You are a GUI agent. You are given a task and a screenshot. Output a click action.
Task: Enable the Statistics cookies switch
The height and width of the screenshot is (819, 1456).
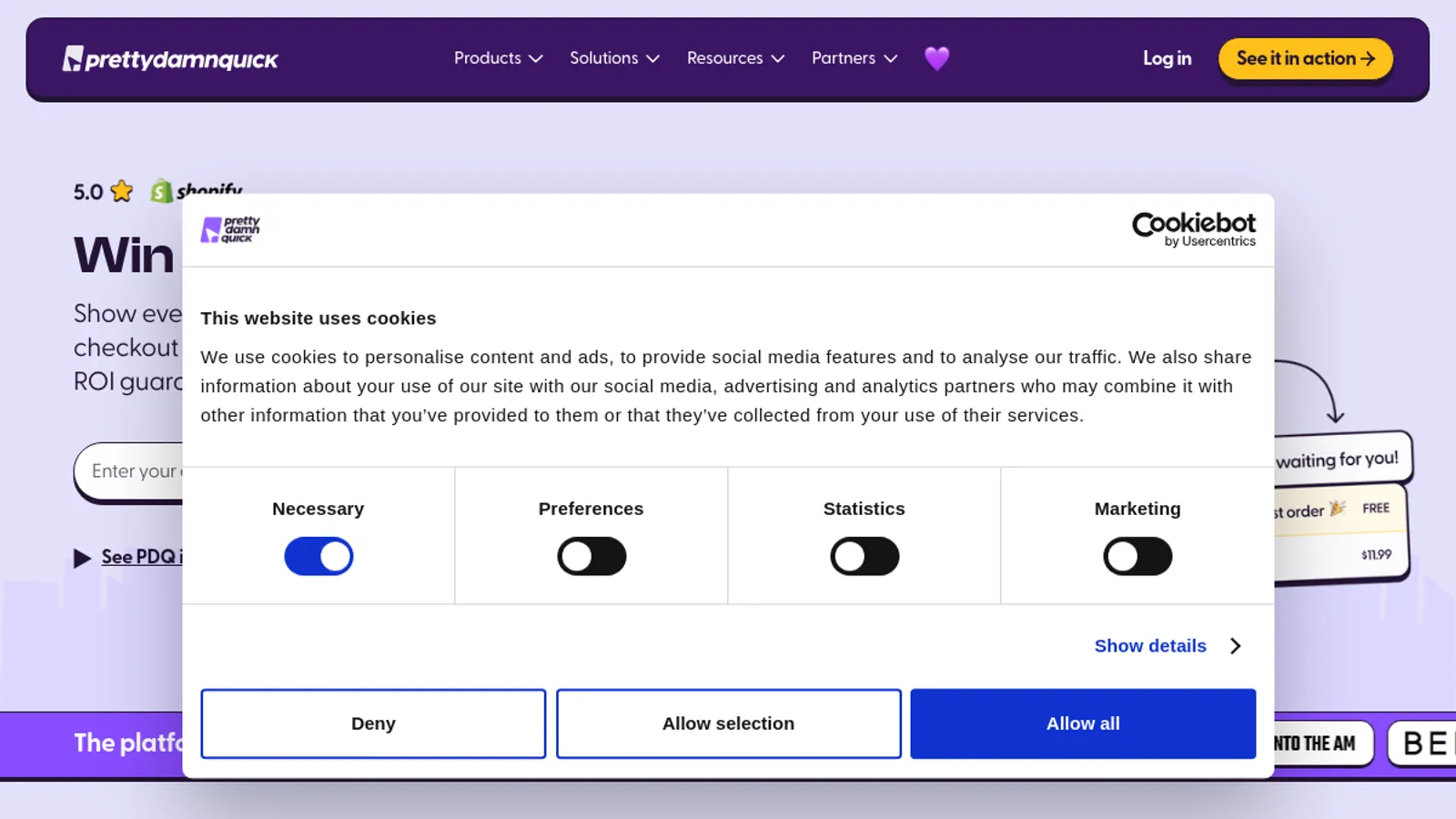864,556
